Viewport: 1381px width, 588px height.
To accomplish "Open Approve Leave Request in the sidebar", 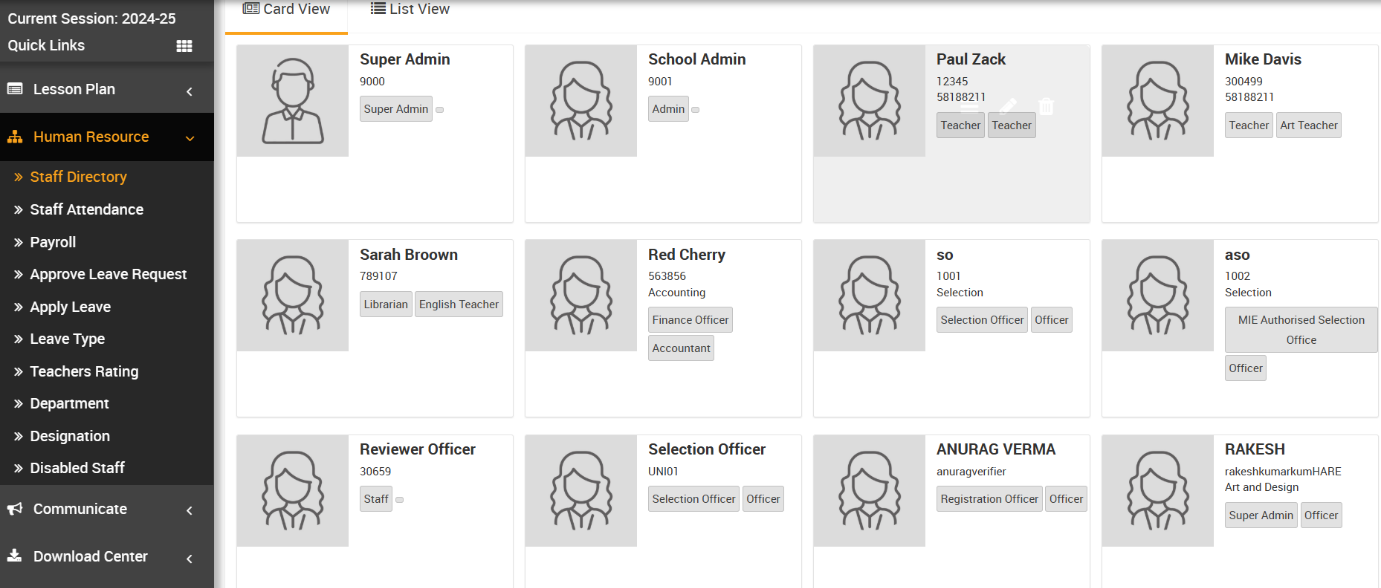I will pos(108,274).
